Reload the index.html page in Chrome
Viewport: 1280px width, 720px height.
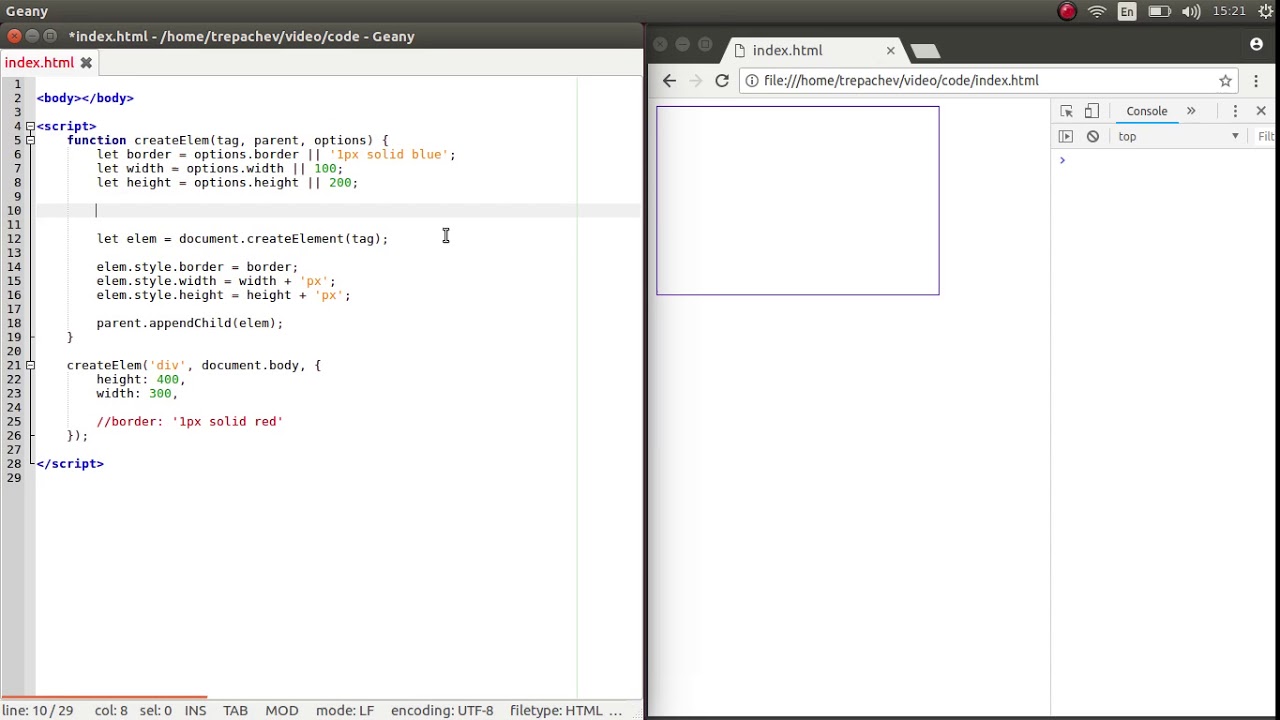722,81
